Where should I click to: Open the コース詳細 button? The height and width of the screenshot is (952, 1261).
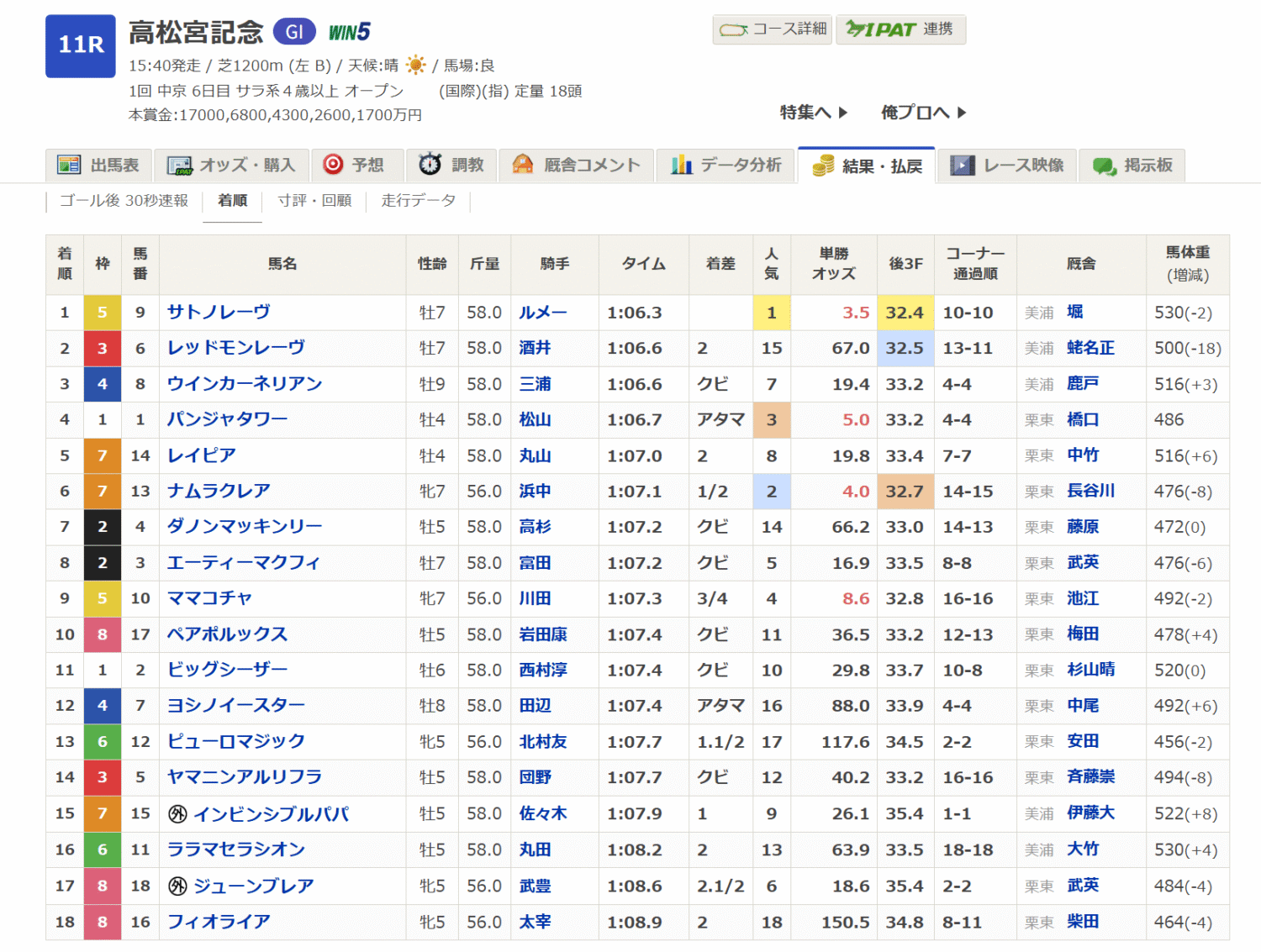(772, 29)
